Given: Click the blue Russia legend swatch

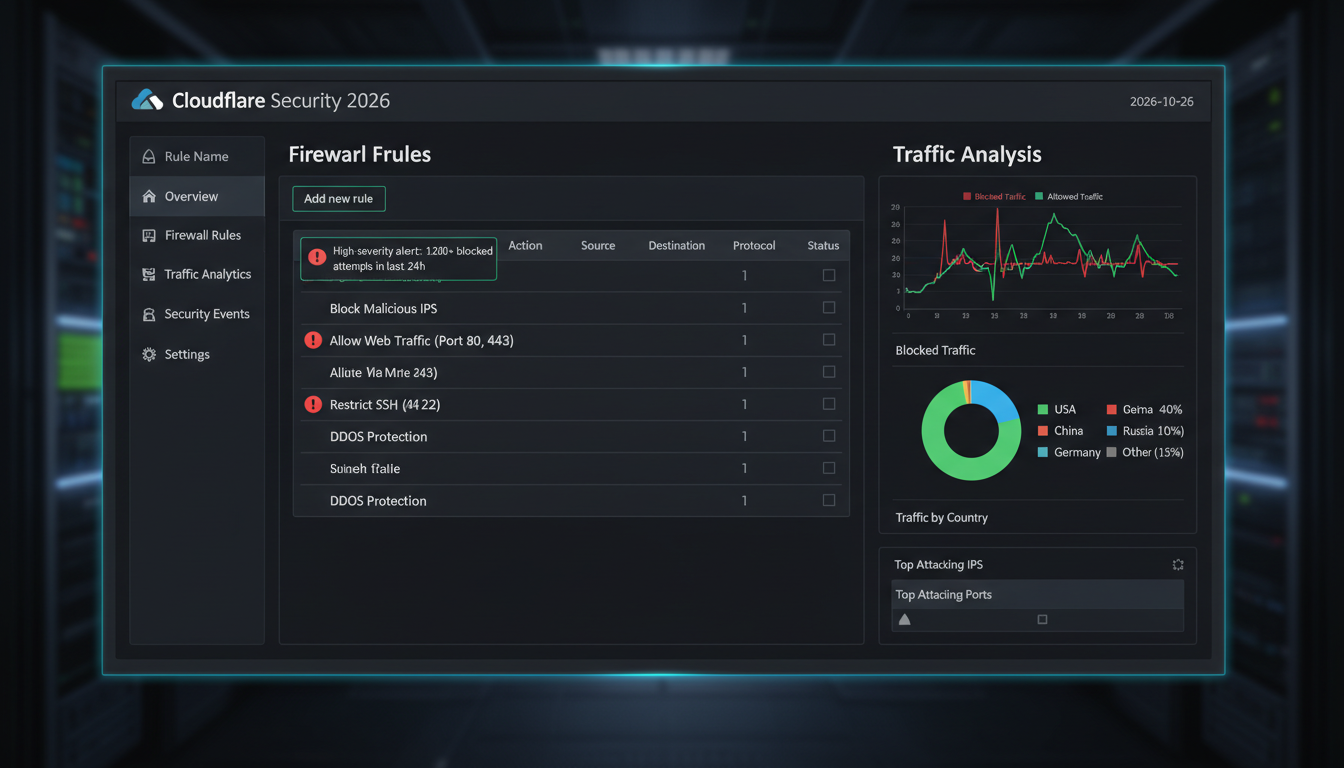Looking at the screenshot, I should coord(1112,431).
